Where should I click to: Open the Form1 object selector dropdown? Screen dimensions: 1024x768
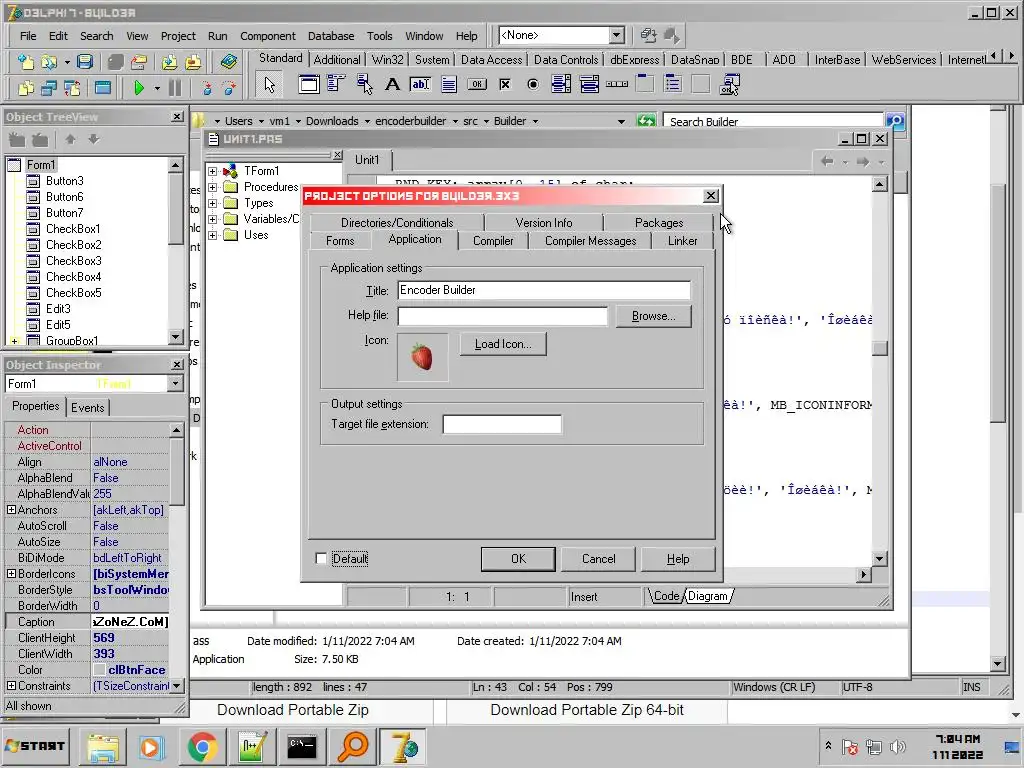175,384
